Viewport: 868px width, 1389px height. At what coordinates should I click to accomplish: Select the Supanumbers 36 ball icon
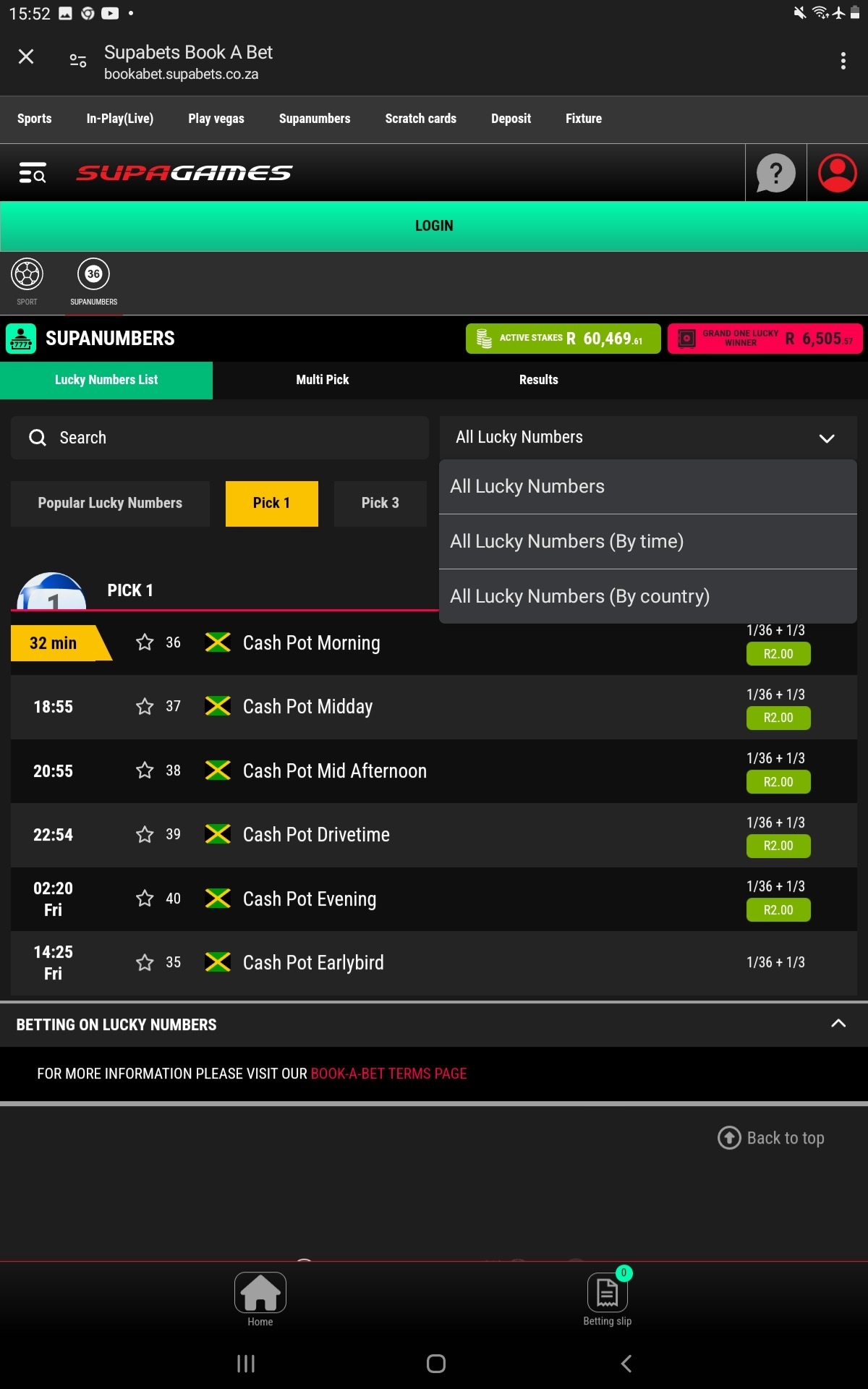click(93, 274)
